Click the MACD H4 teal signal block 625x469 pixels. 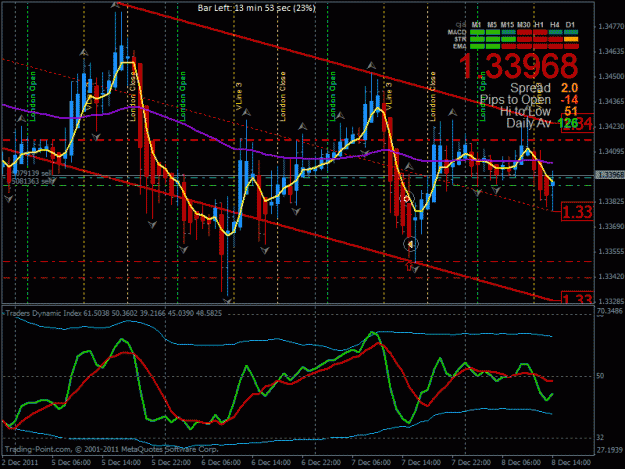[555, 32]
